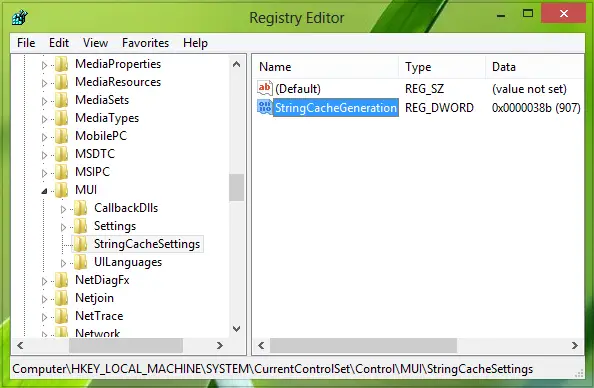Viewport: 594px width, 388px height.
Task: Sort values by the Data column header
Action: coord(535,67)
